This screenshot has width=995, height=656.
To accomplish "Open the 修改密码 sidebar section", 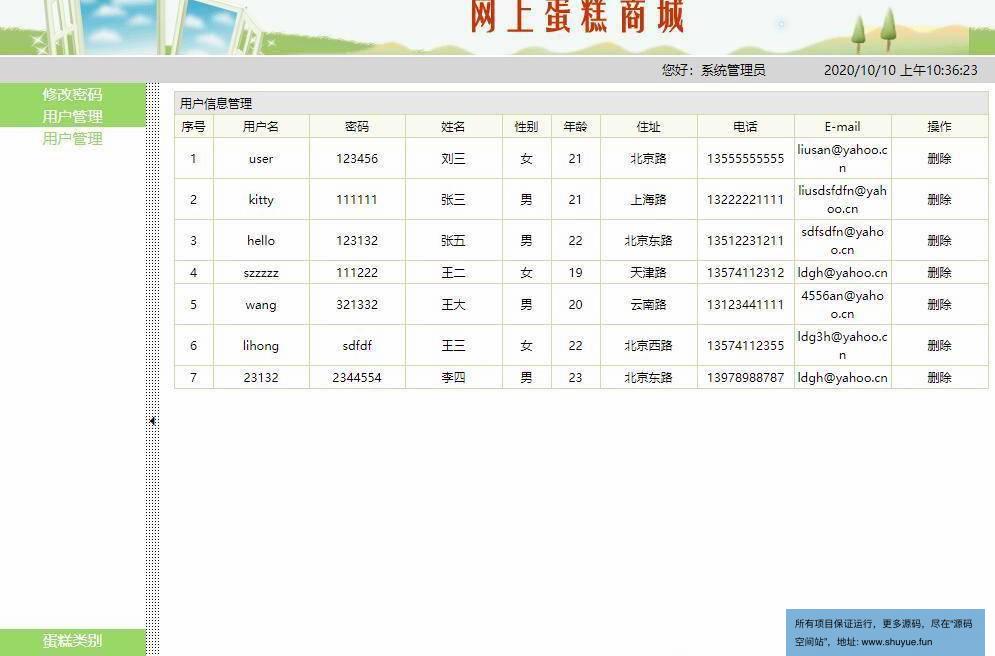I will 72,94.
